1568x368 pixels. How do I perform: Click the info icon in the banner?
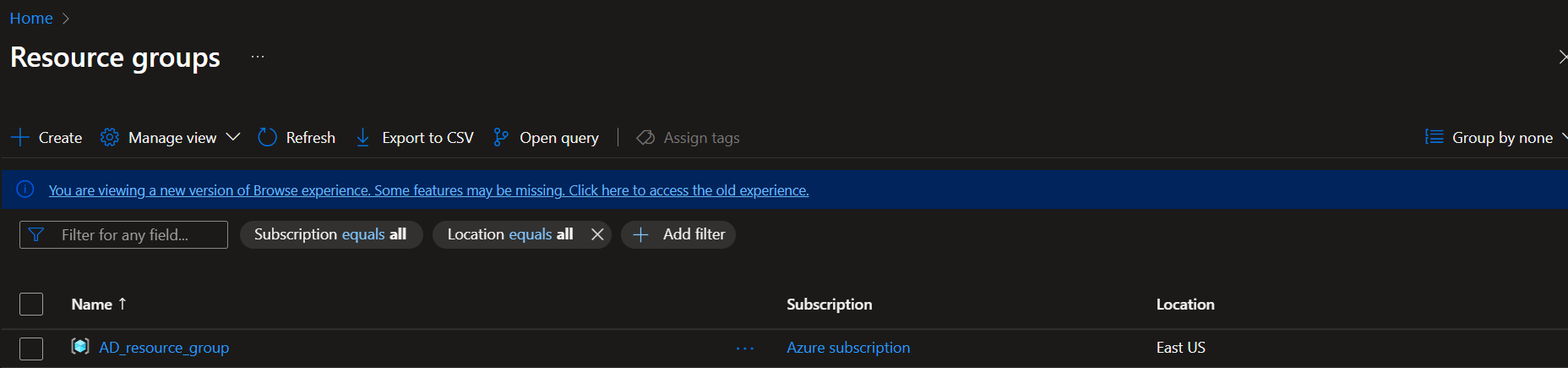click(x=25, y=189)
